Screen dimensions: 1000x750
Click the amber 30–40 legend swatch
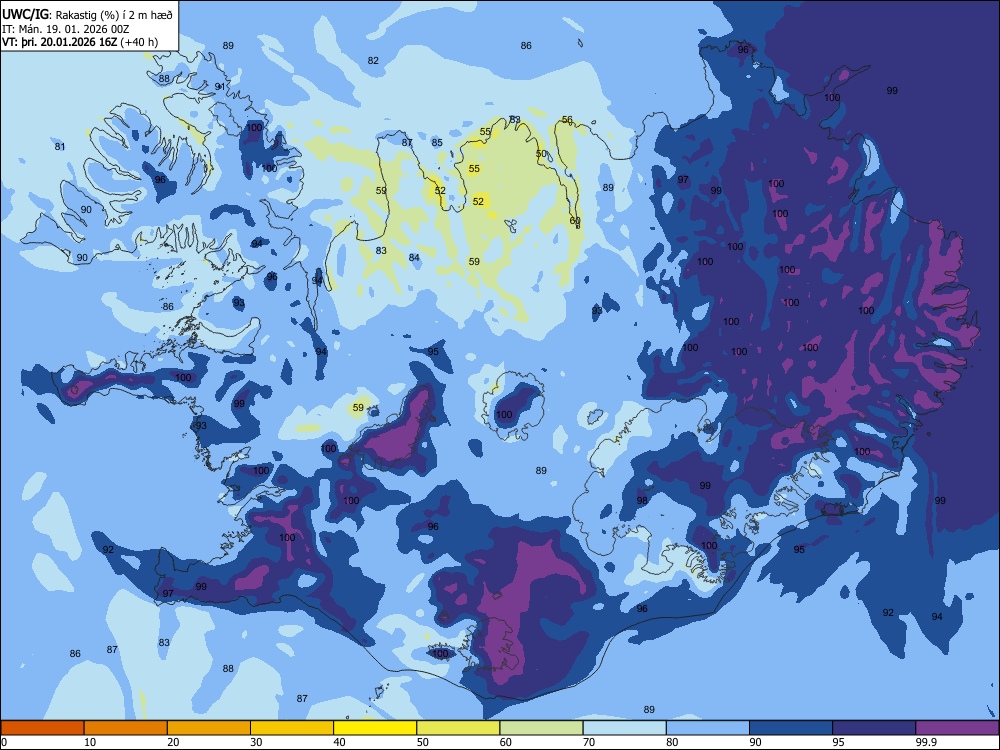292,728
